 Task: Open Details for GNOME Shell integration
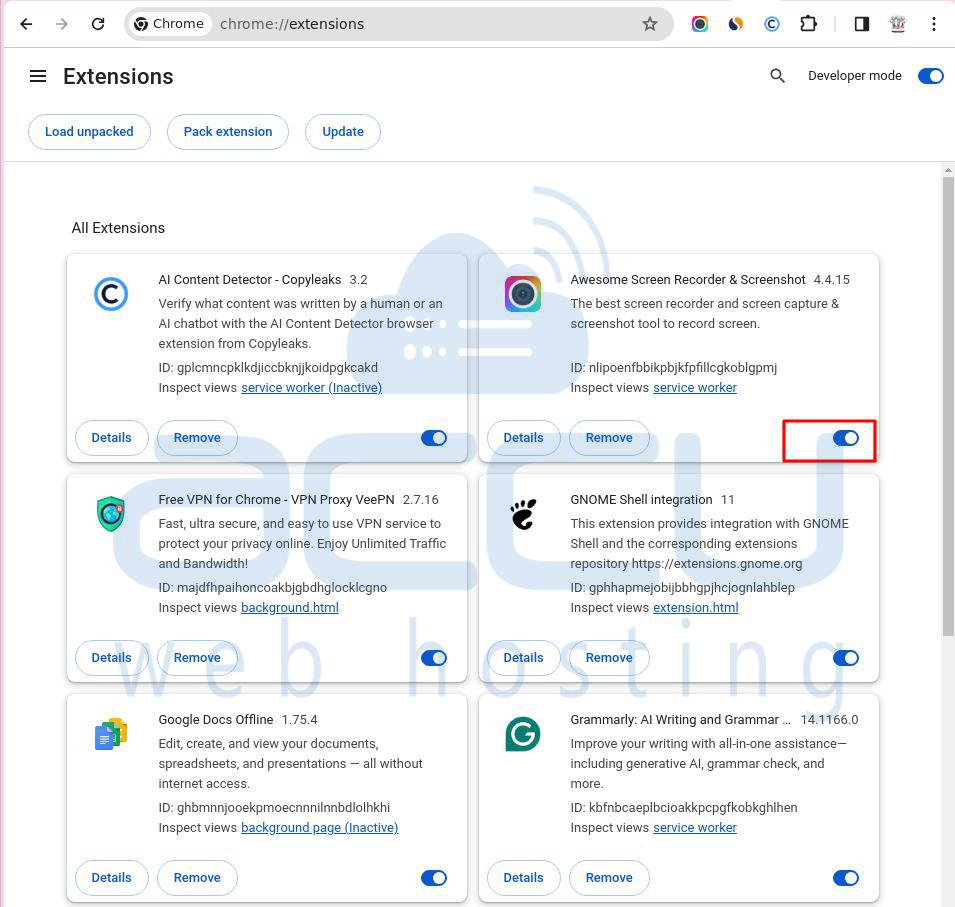click(523, 658)
